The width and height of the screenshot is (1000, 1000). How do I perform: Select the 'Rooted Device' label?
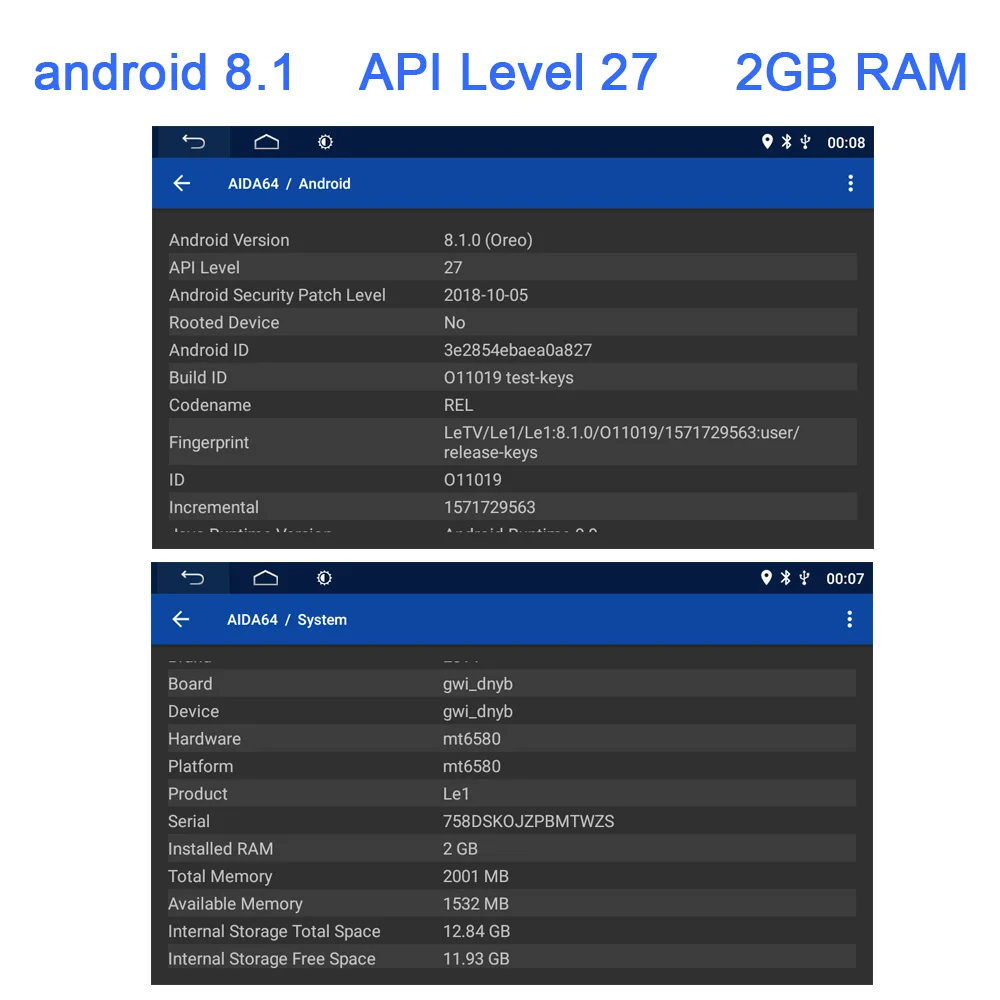[x=224, y=323]
